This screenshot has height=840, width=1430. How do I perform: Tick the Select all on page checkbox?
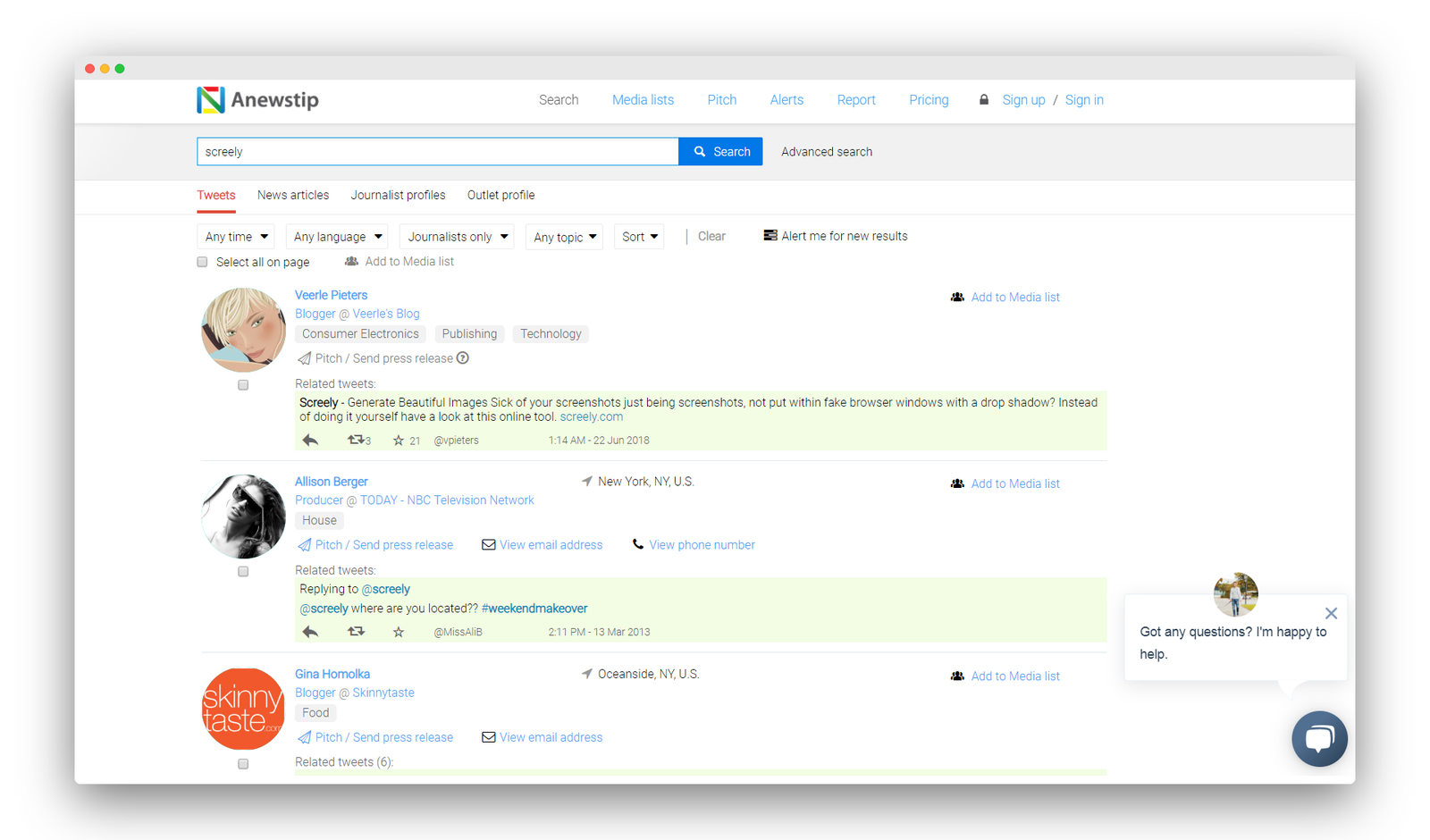point(203,262)
